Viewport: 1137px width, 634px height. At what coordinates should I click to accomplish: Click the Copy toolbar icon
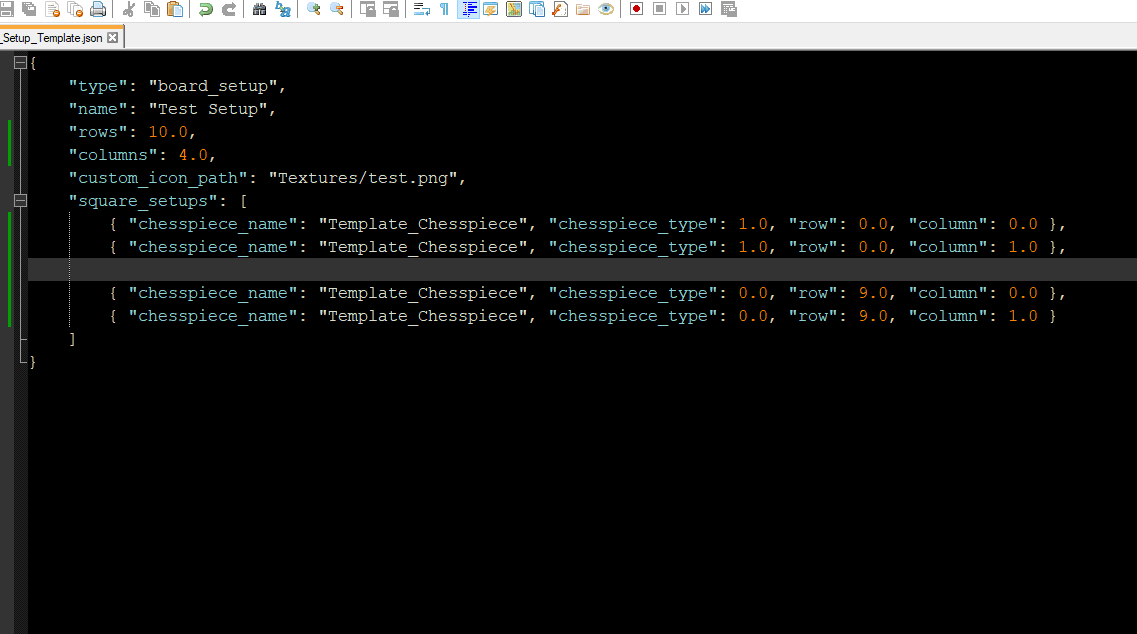click(152, 9)
